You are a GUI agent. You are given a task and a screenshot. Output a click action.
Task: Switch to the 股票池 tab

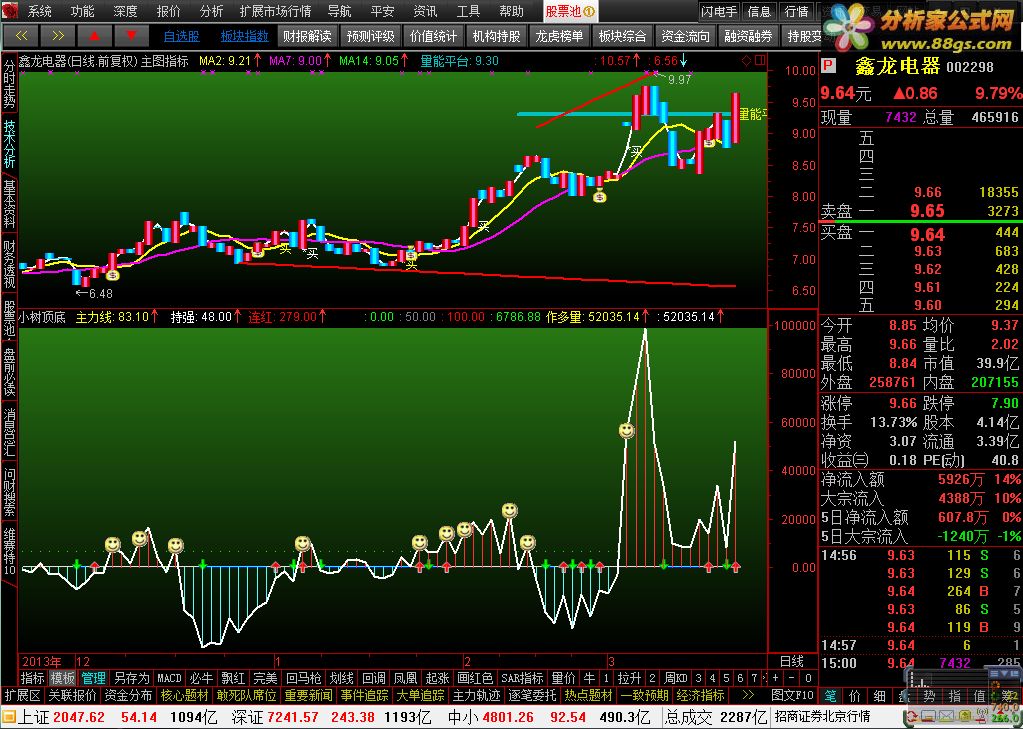click(570, 11)
